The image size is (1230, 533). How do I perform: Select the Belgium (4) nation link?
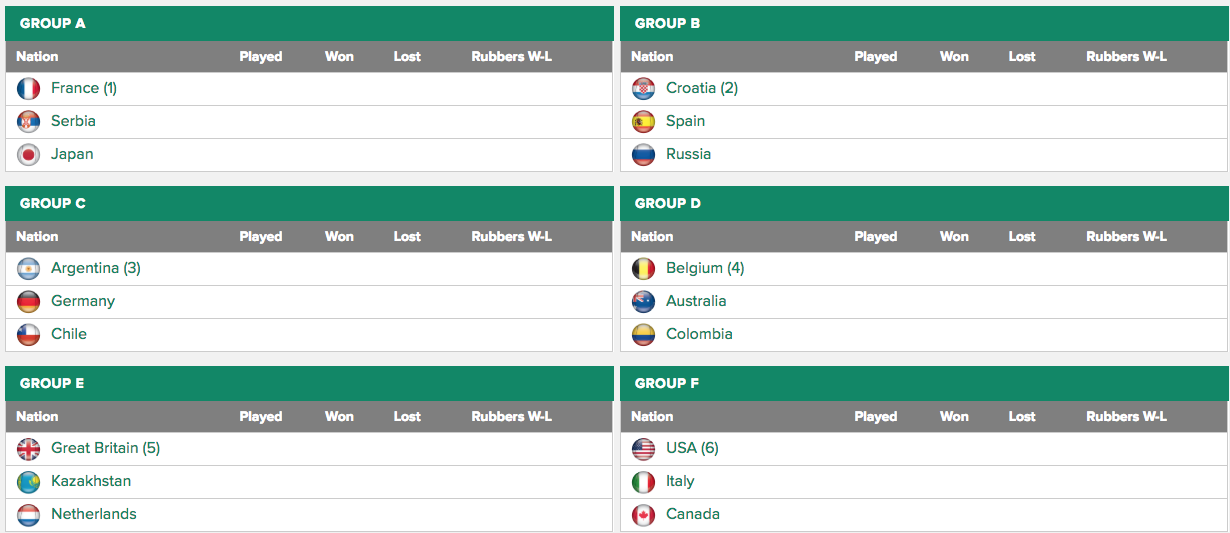705,268
